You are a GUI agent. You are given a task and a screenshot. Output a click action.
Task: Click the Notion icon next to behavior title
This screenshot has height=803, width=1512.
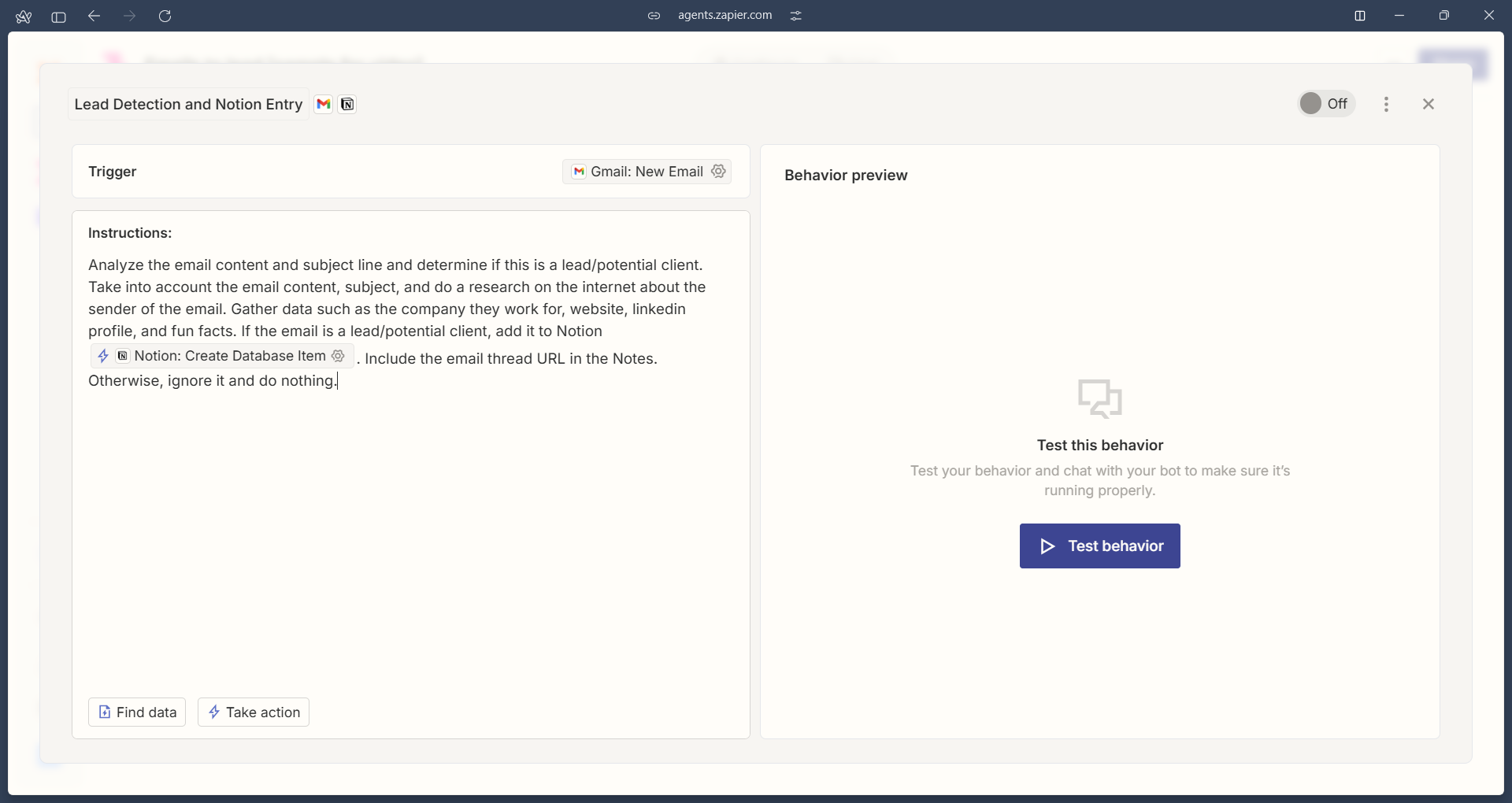click(x=347, y=104)
